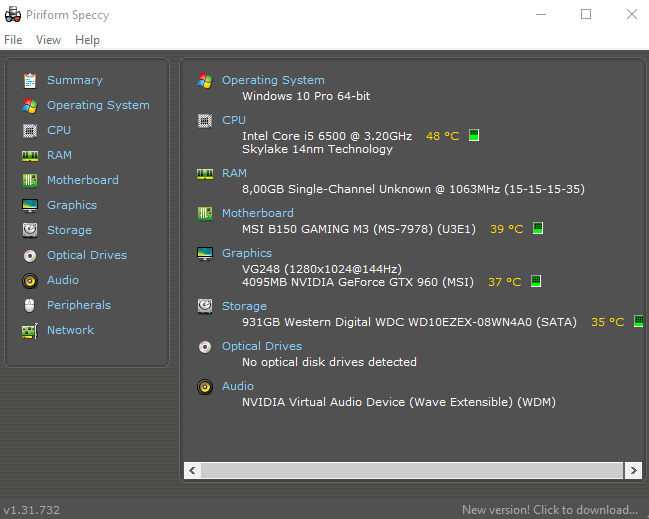
Task: Click the Audio speaker icon in summary panel
Action: click(x=205, y=387)
